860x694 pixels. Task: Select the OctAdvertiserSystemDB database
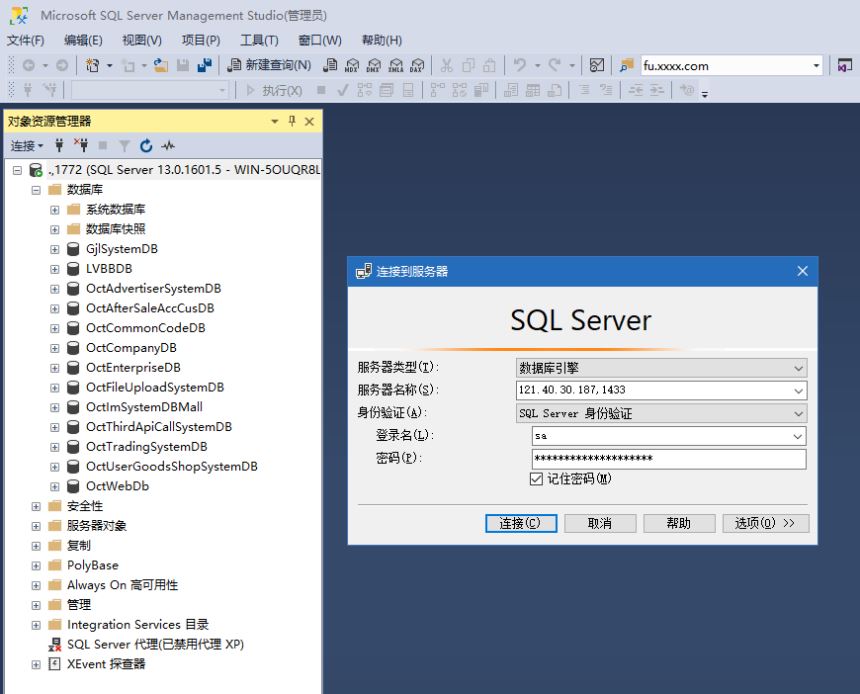(154, 289)
